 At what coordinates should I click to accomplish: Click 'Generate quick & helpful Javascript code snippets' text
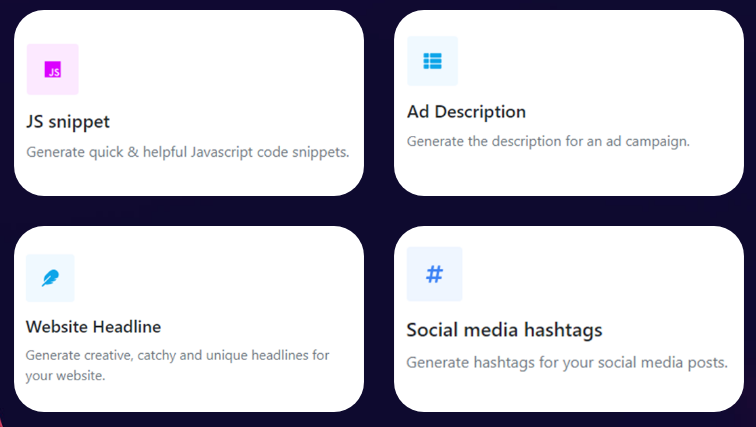pos(188,152)
